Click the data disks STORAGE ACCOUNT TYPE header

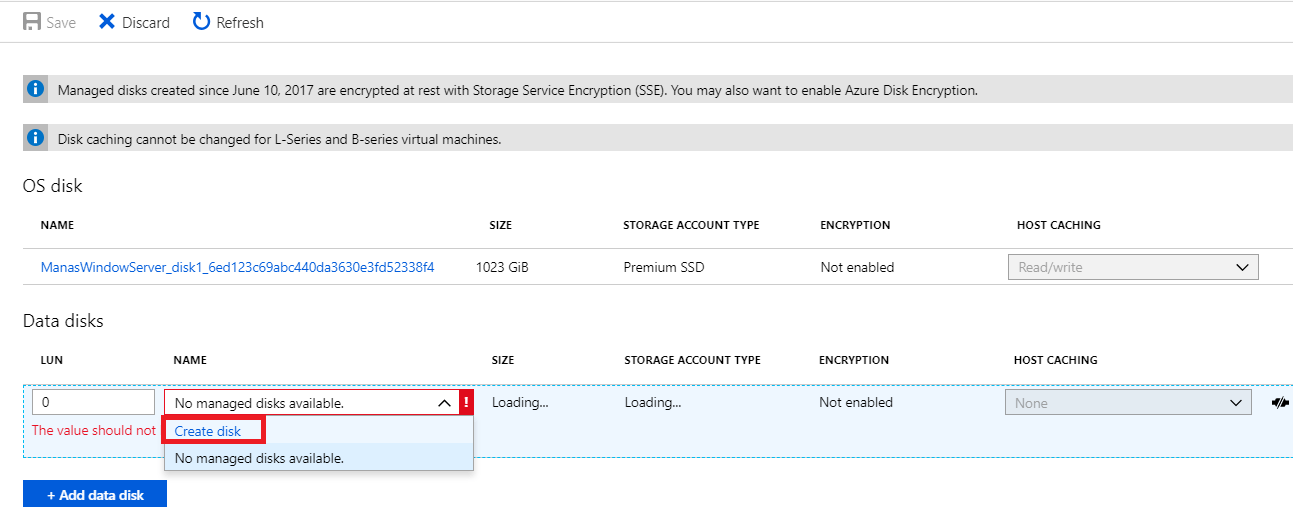692,360
